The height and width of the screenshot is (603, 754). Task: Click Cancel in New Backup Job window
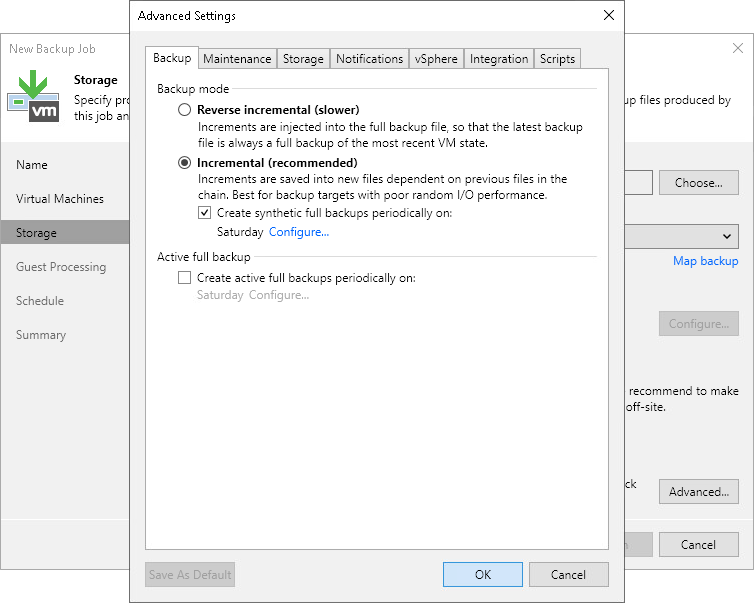[x=699, y=544]
